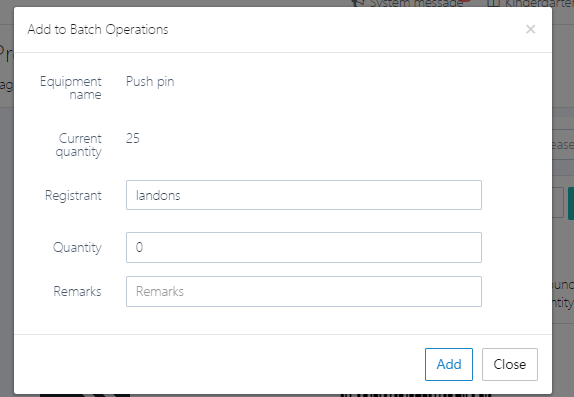Click the teal button behind the dialog
This screenshot has height=397, width=574.
571,203
